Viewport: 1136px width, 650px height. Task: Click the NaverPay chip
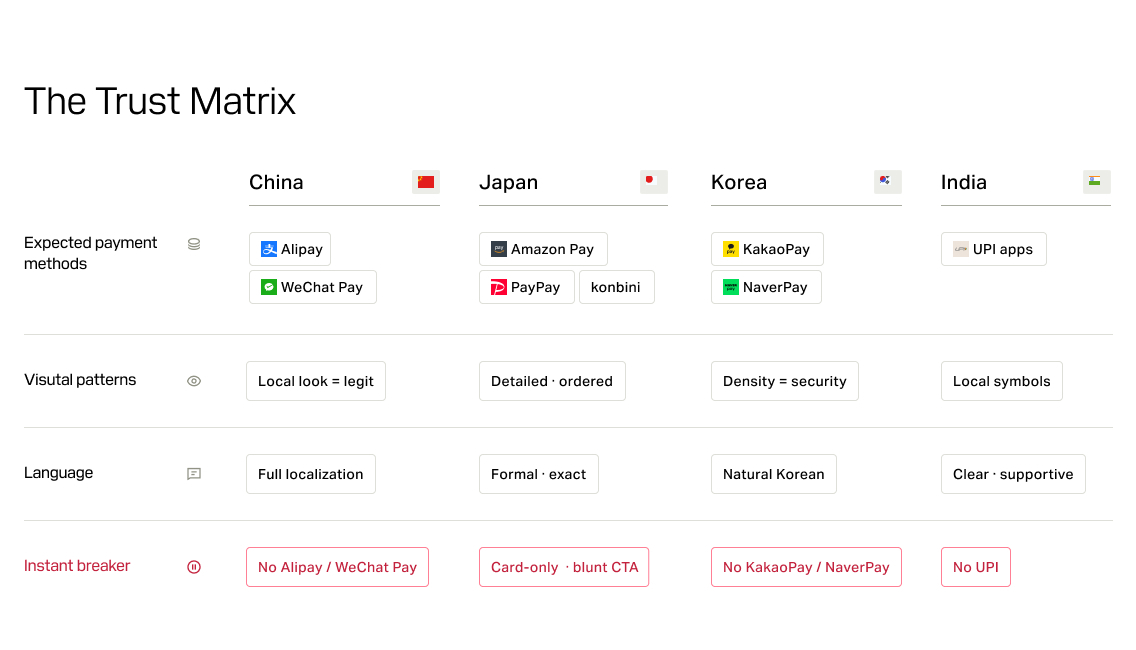coord(766,287)
